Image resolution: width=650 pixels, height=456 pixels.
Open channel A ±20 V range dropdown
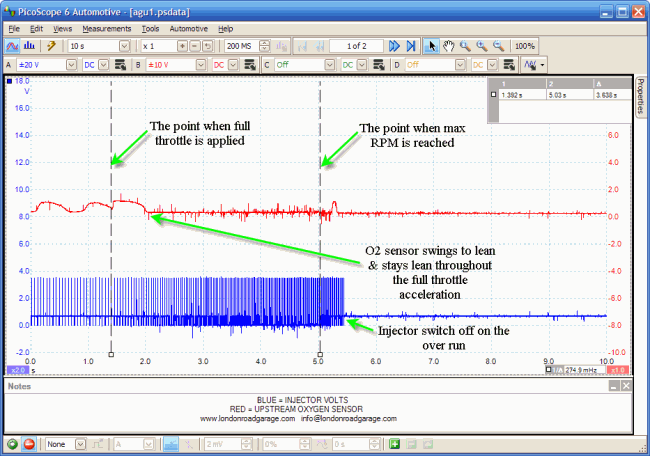[x=70, y=64]
